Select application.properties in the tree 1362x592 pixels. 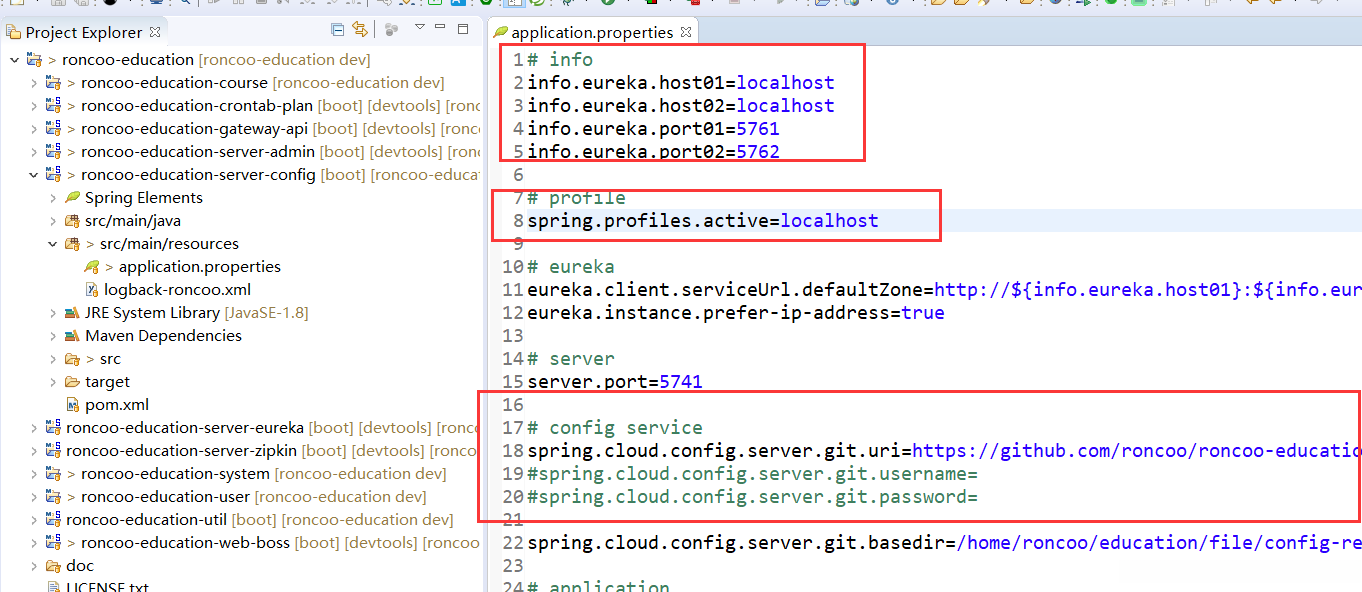[199, 267]
